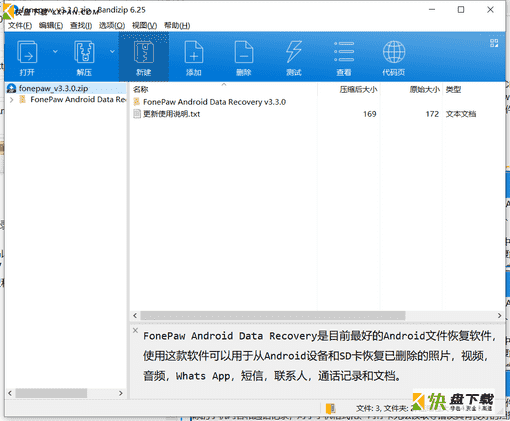The height and width of the screenshot is (421, 510).
Task: Open the 选项(O) menu
Action: tap(112, 25)
